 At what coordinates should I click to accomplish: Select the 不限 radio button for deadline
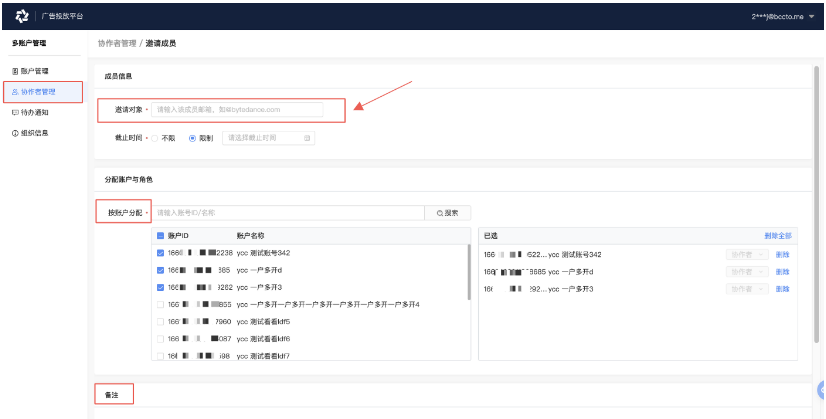pos(155,138)
